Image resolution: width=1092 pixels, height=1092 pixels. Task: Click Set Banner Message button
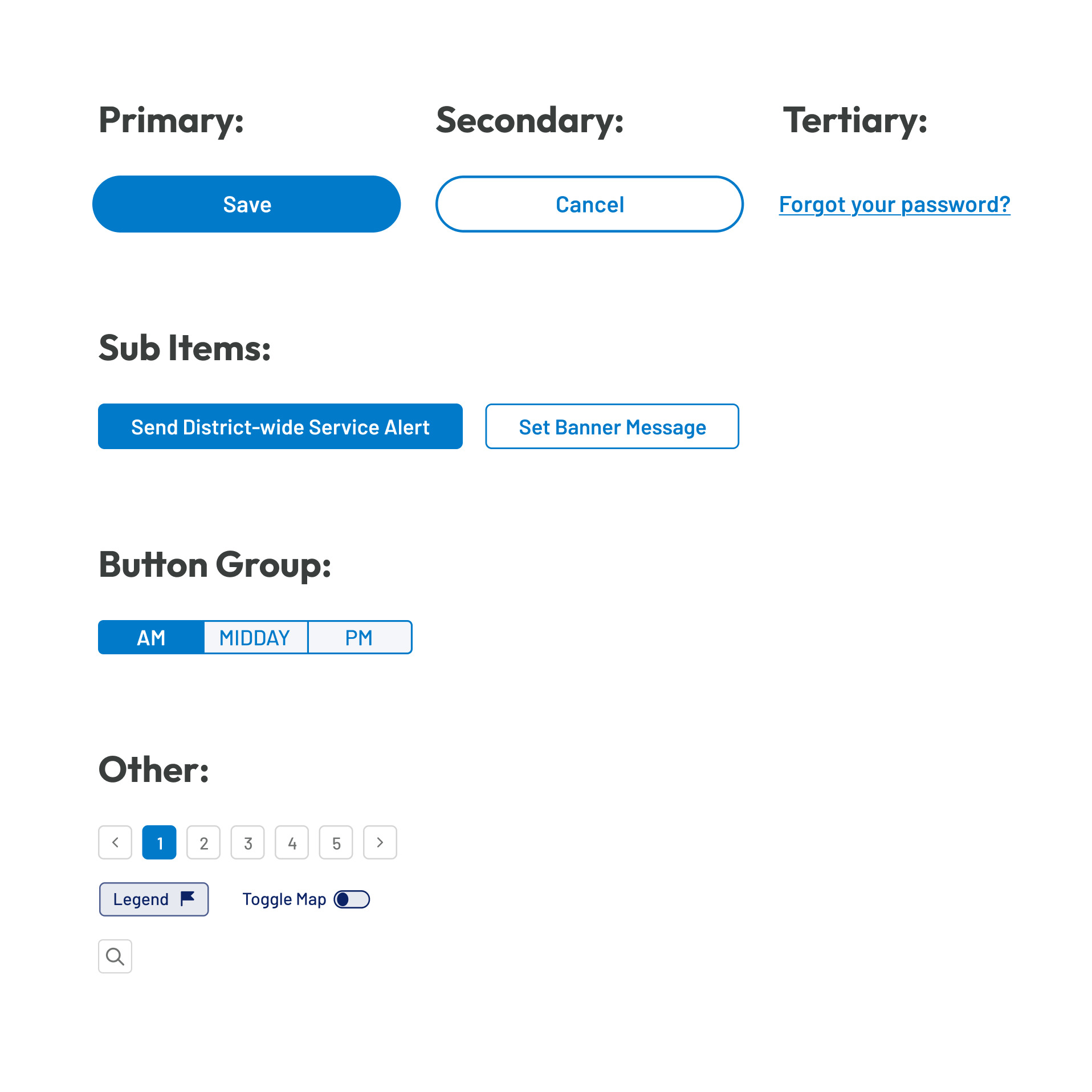pos(612,426)
